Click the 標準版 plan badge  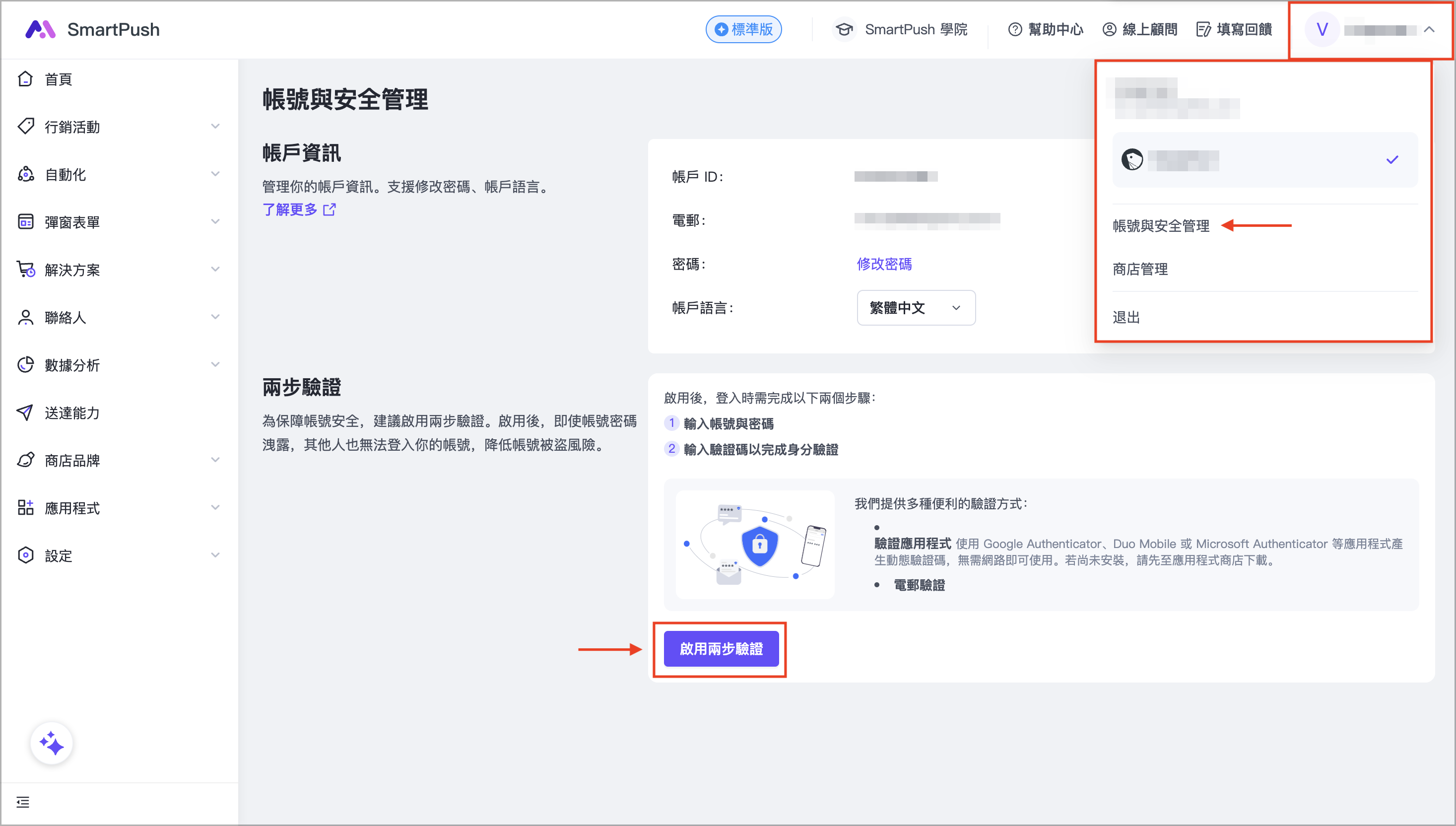point(743,29)
